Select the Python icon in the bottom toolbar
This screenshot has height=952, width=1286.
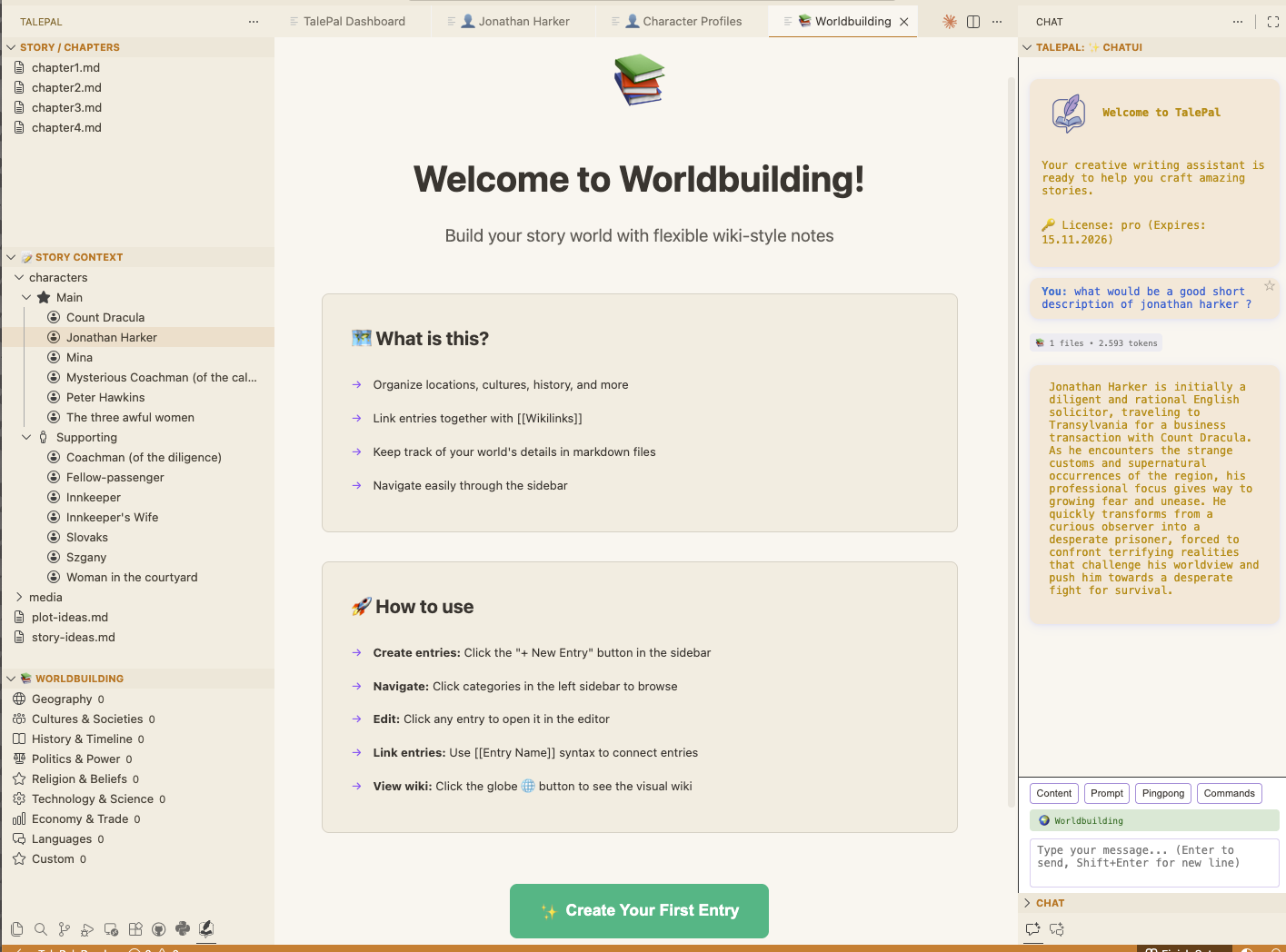click(x=182, y=929)
